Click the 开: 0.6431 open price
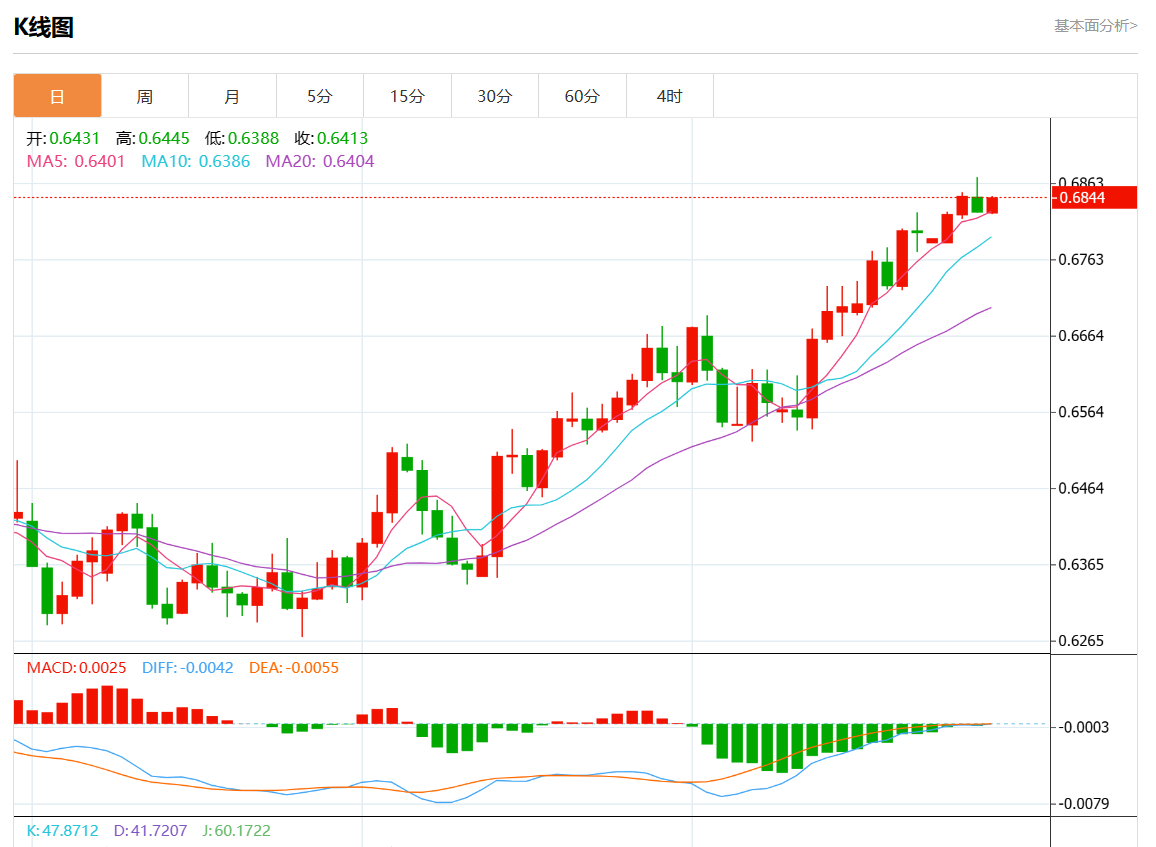This screenshot has width=1156, height=847. click(x=63, y=139)
